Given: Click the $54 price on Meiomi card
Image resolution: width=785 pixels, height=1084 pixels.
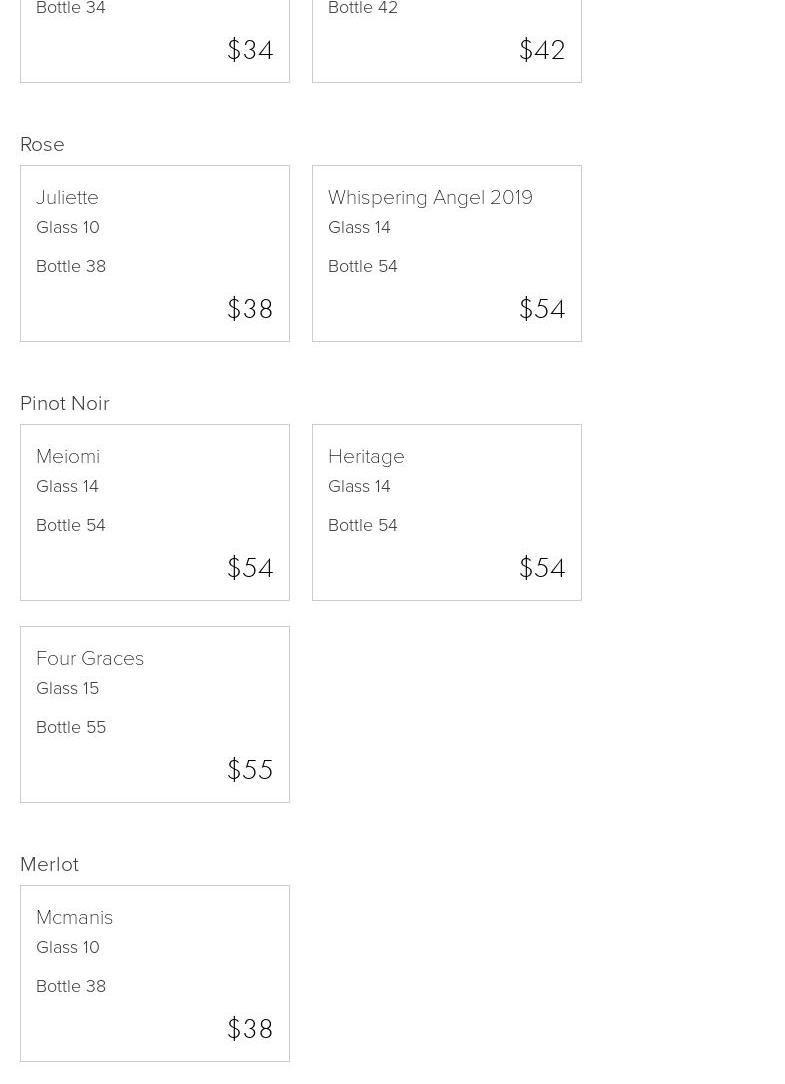Looking at the screenshot, I should click(250, 568).
